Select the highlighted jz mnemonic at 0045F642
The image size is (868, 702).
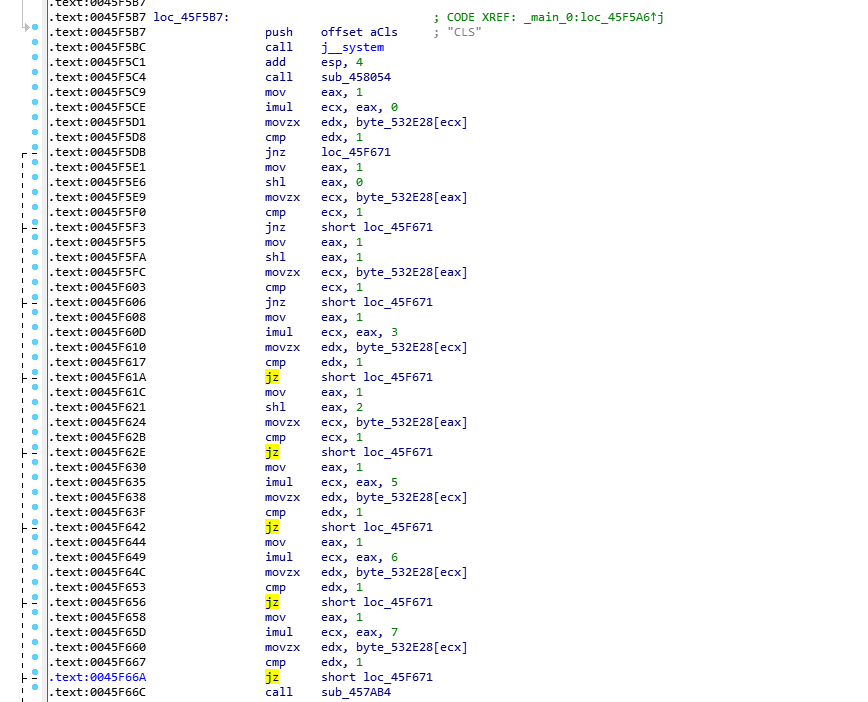(272, 527)
